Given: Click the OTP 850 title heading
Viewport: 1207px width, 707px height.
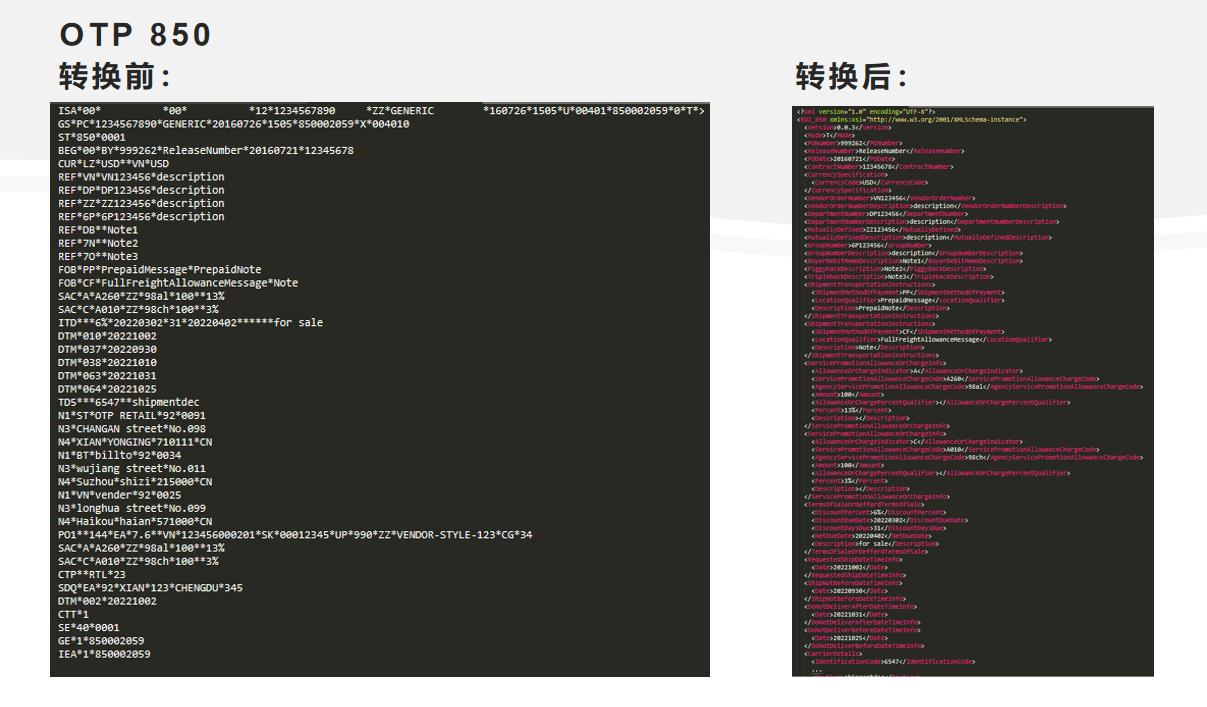Looking at the screenshot, I should pos(136,35).
